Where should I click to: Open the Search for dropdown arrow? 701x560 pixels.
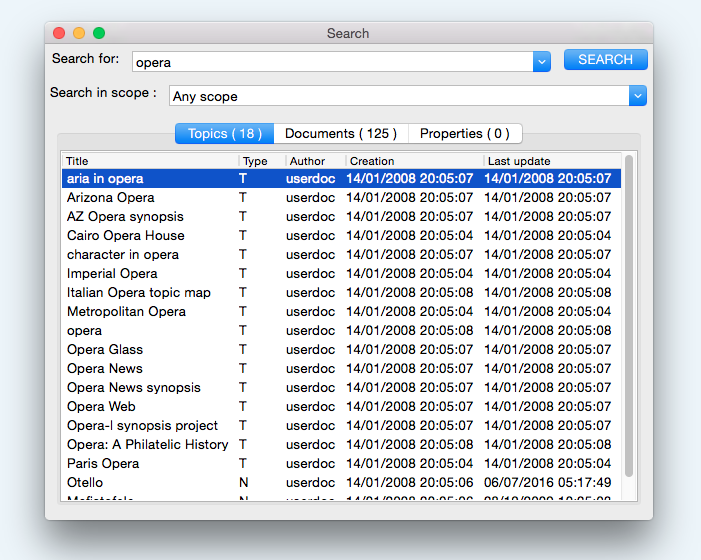(542, 62)
